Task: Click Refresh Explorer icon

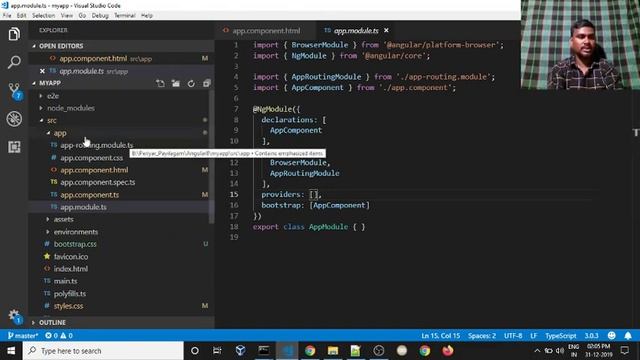Action: pyautogui.click(x=191, y=83)
